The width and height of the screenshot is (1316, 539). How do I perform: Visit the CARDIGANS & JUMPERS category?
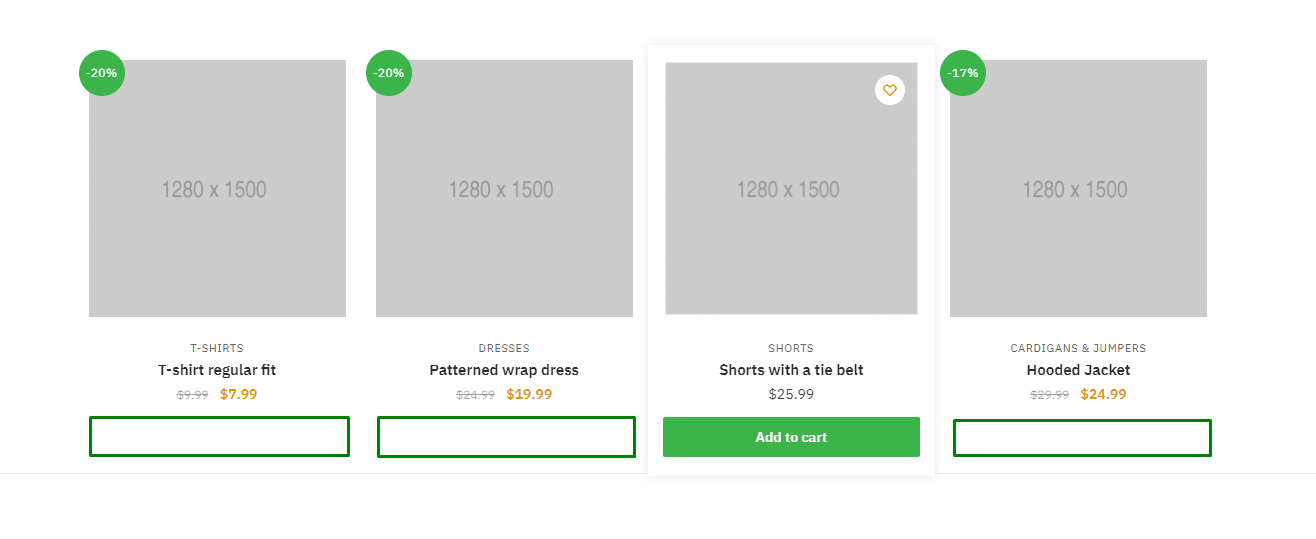pos(1078,349)
